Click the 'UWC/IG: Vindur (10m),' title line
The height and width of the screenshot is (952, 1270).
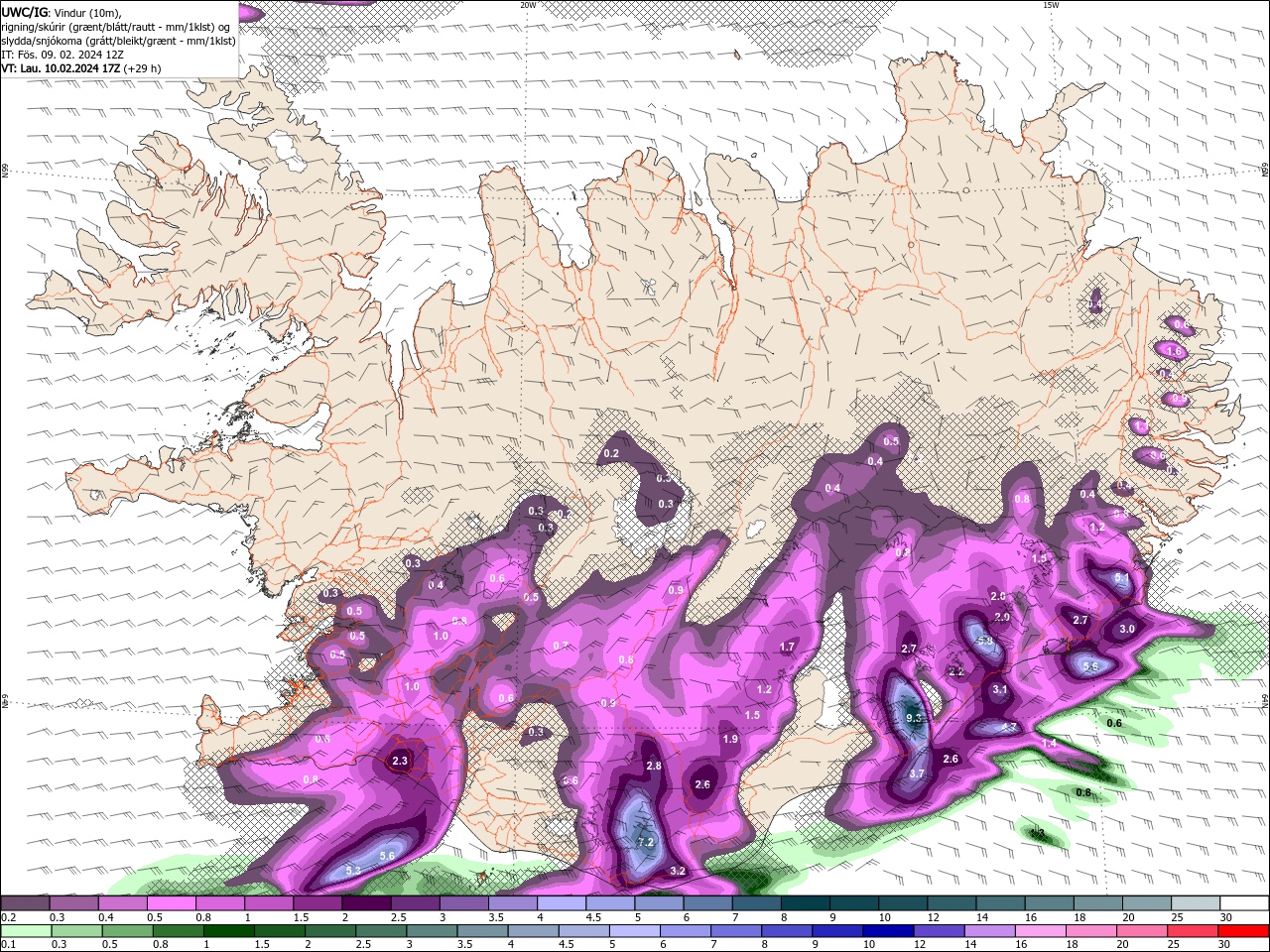63,12
